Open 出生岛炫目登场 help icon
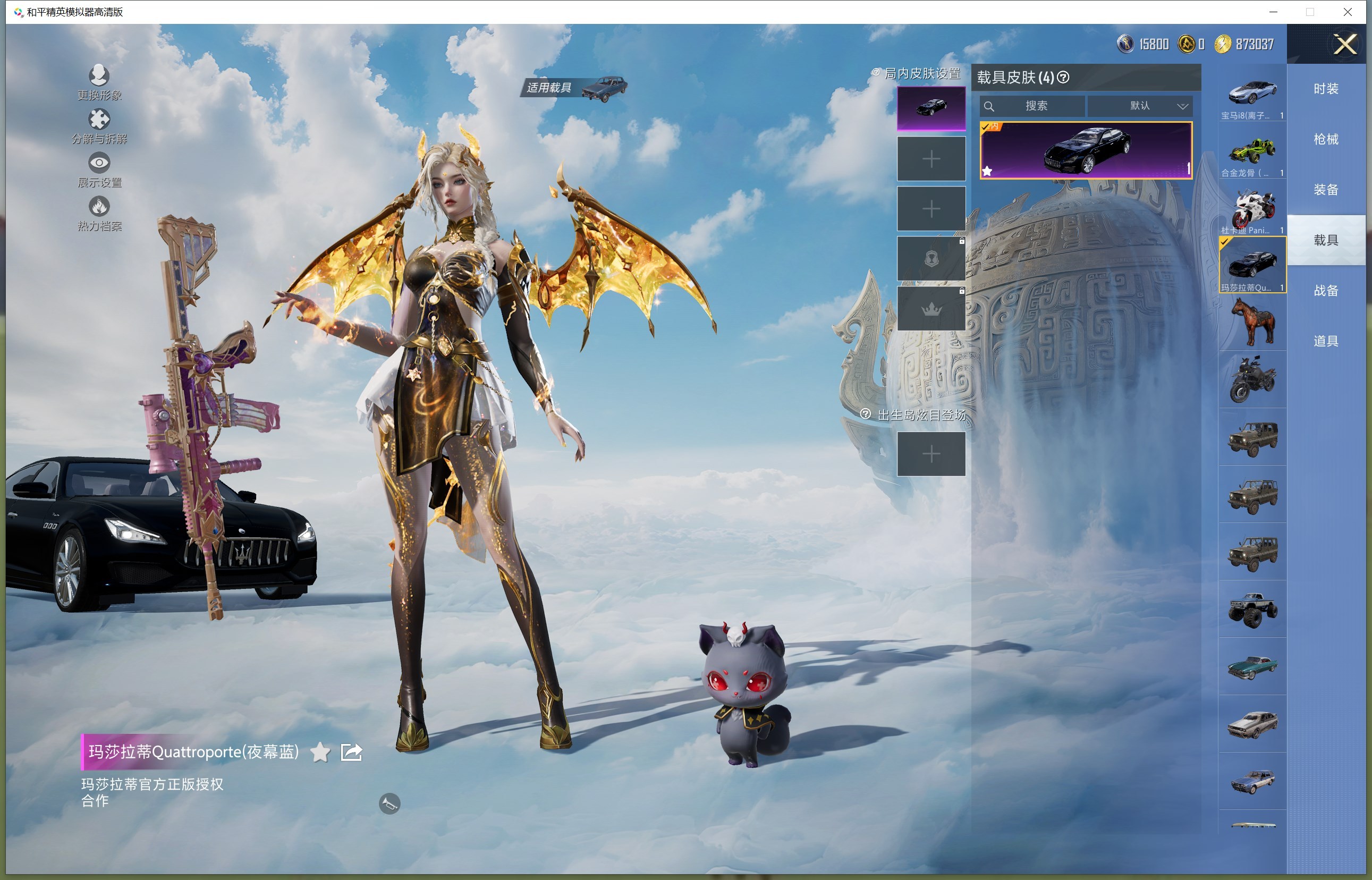 [x=866, y=414]
